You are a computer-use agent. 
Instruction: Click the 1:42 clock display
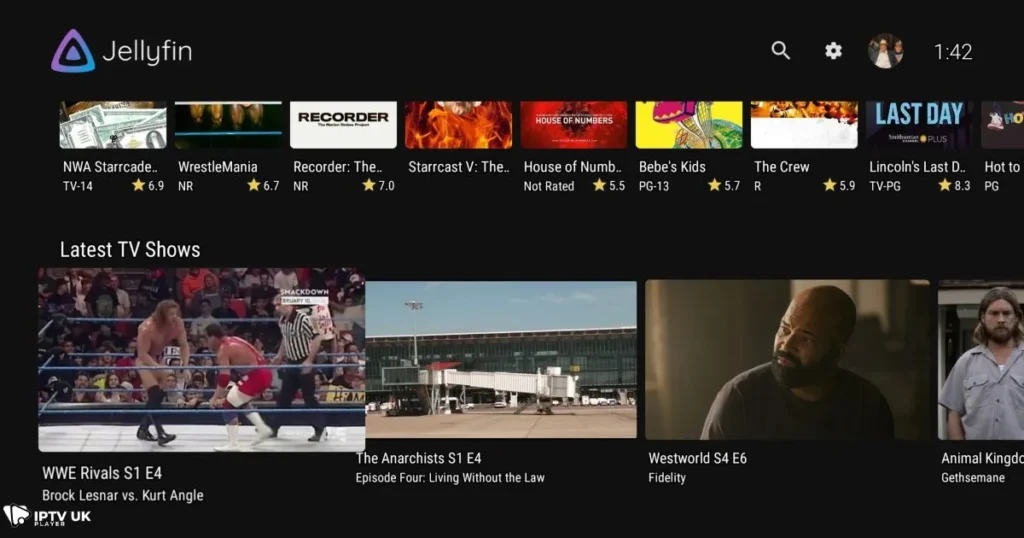(953, 52)
